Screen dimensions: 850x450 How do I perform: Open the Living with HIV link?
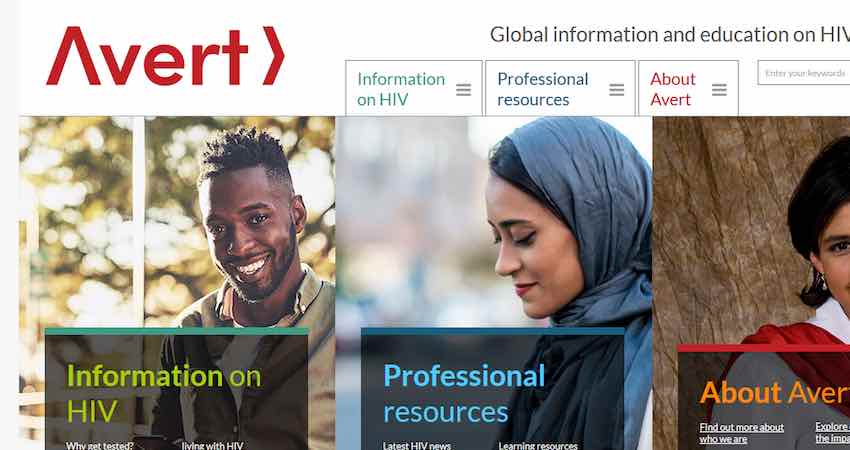coord(212,446)
